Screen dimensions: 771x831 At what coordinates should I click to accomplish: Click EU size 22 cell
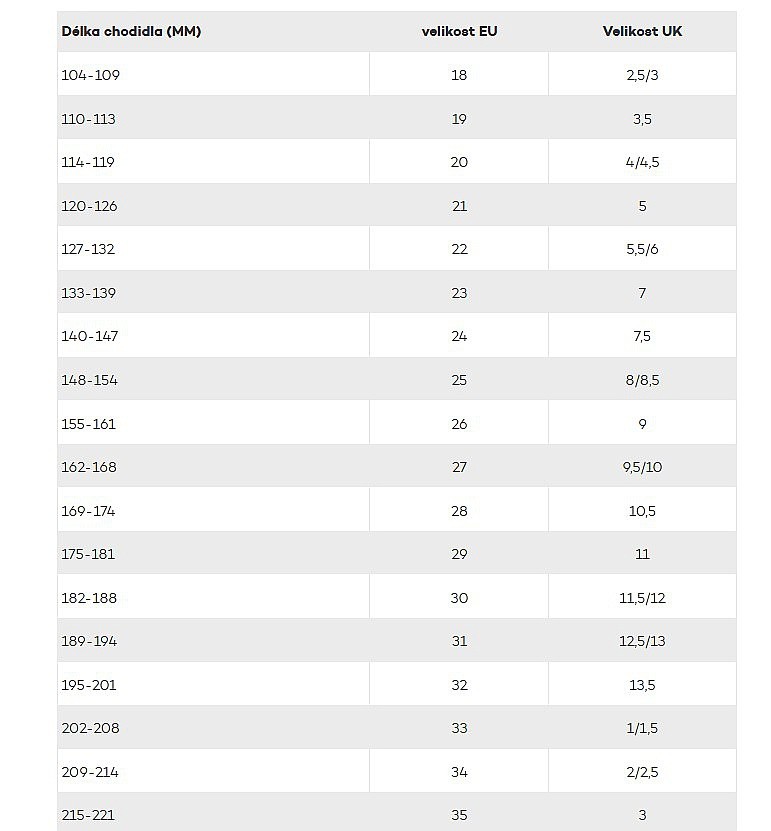[459, 249]
